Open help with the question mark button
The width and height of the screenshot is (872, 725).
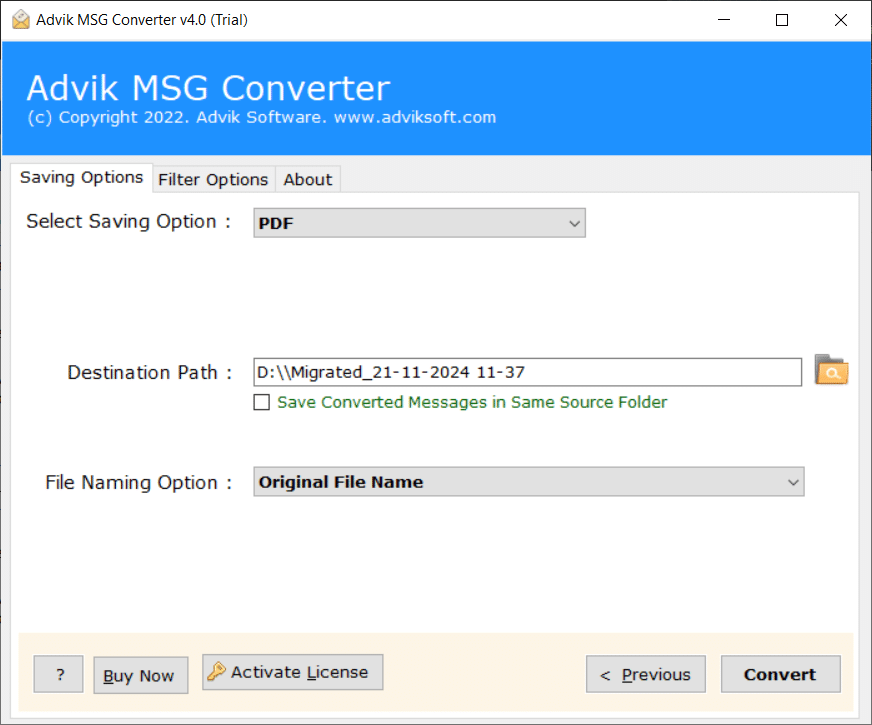point(58,674)
